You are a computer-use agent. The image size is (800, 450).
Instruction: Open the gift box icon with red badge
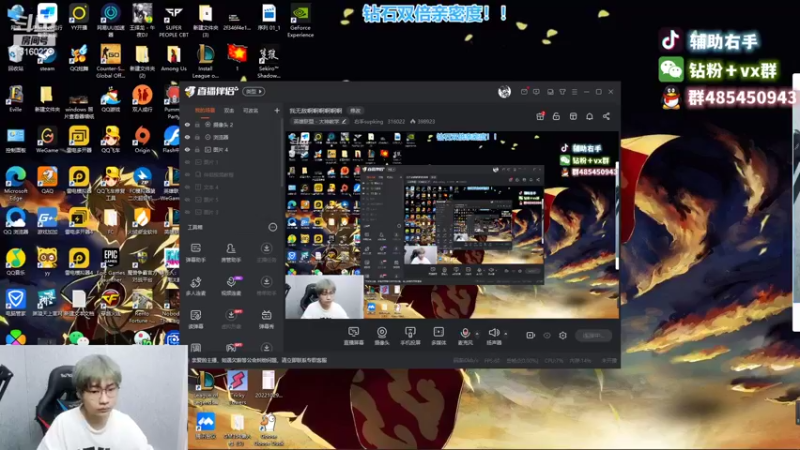[x=540, y=116]
